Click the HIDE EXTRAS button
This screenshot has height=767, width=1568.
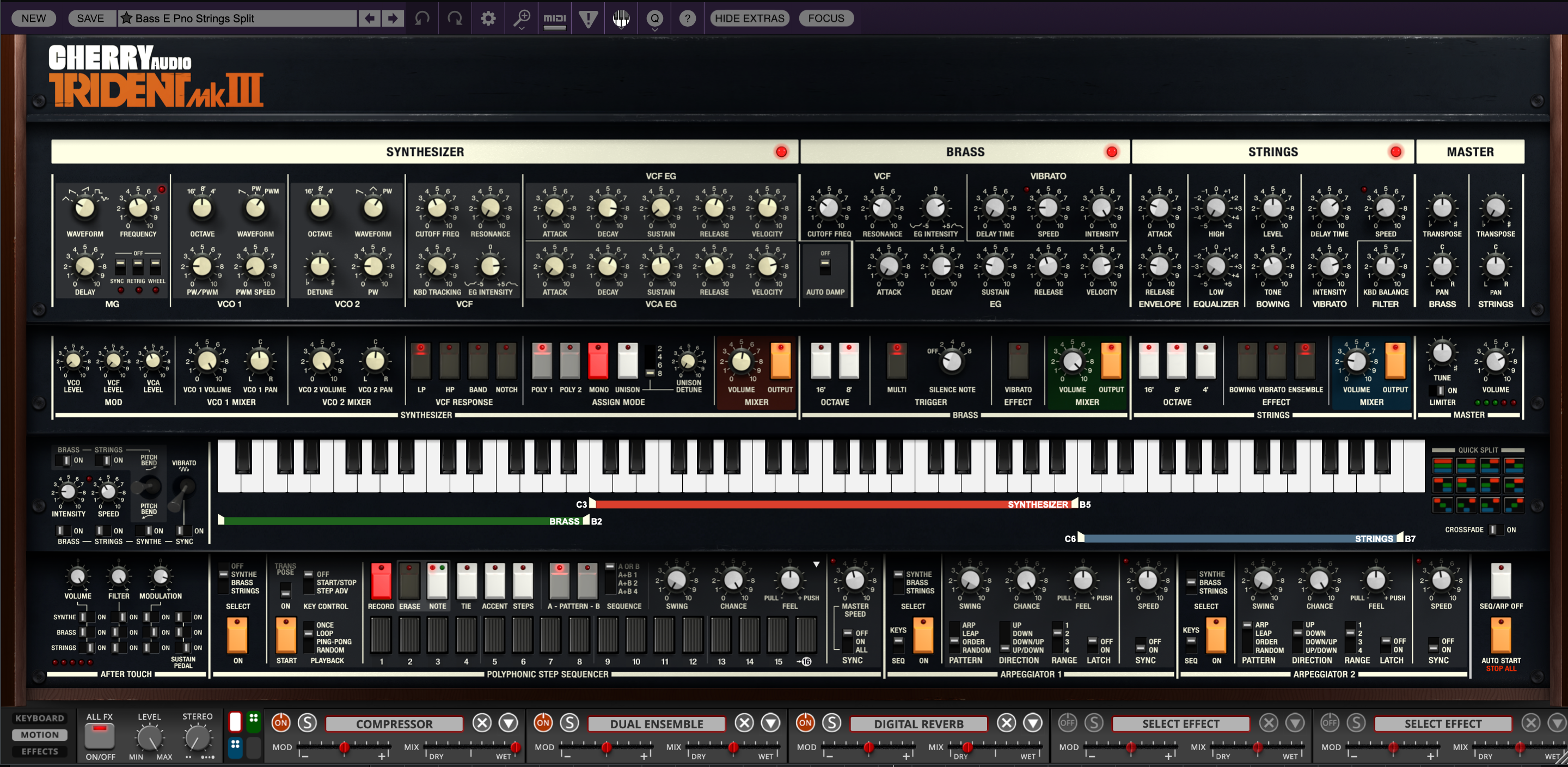coord(749,19)
